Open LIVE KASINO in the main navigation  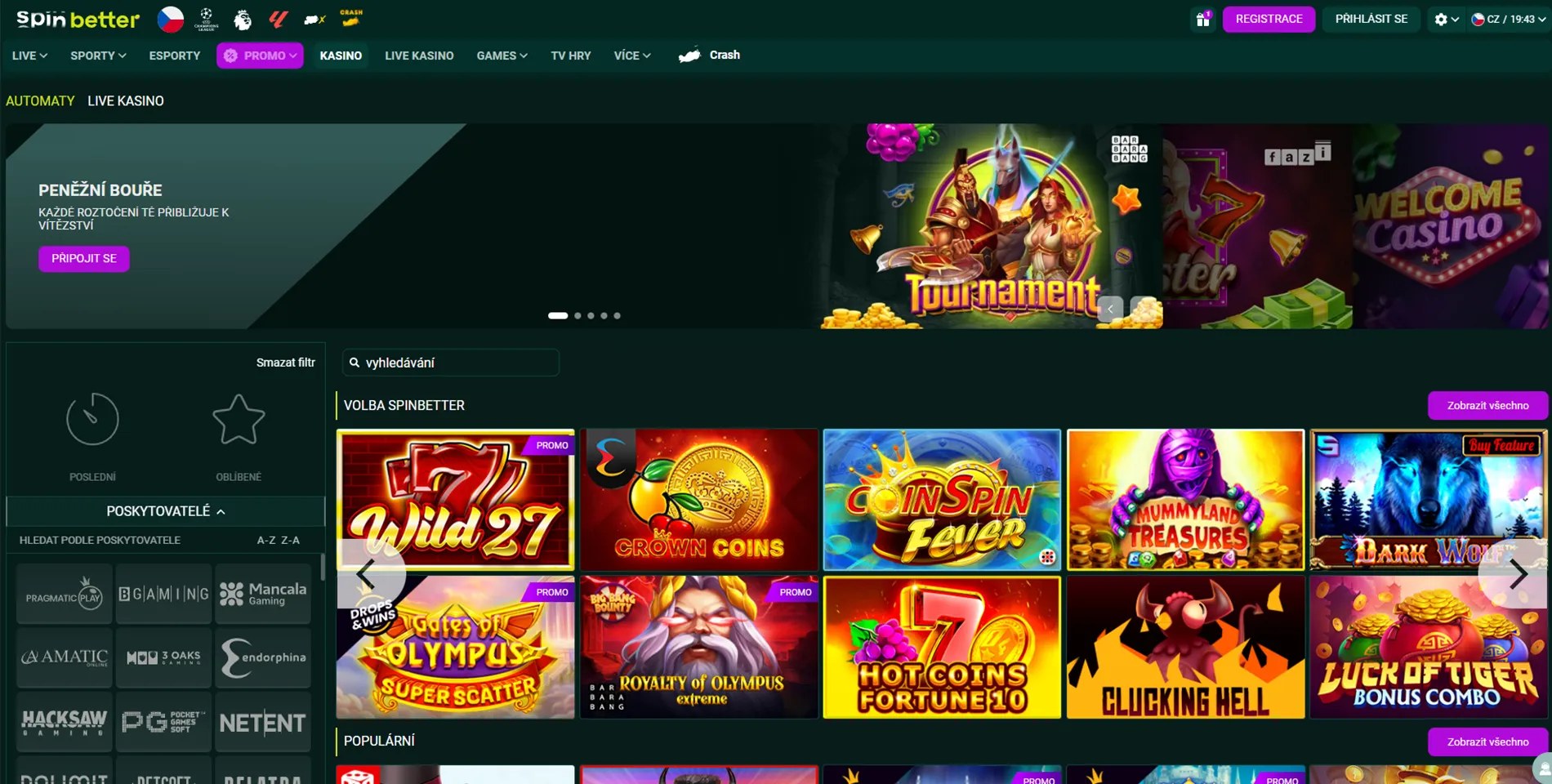(x=419, y=56)
